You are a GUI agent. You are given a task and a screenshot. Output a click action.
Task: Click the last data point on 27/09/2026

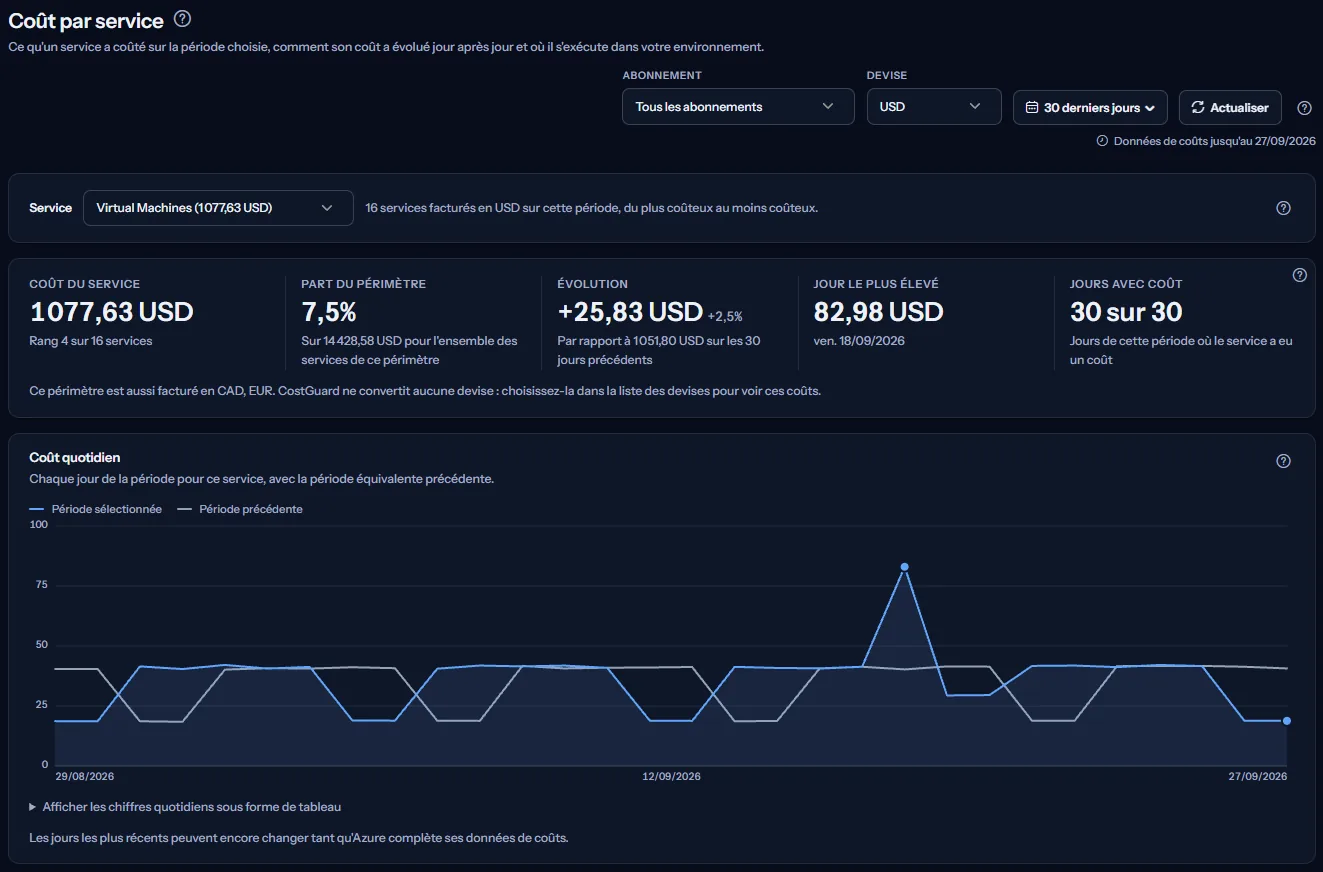(x=1286, y=720)
